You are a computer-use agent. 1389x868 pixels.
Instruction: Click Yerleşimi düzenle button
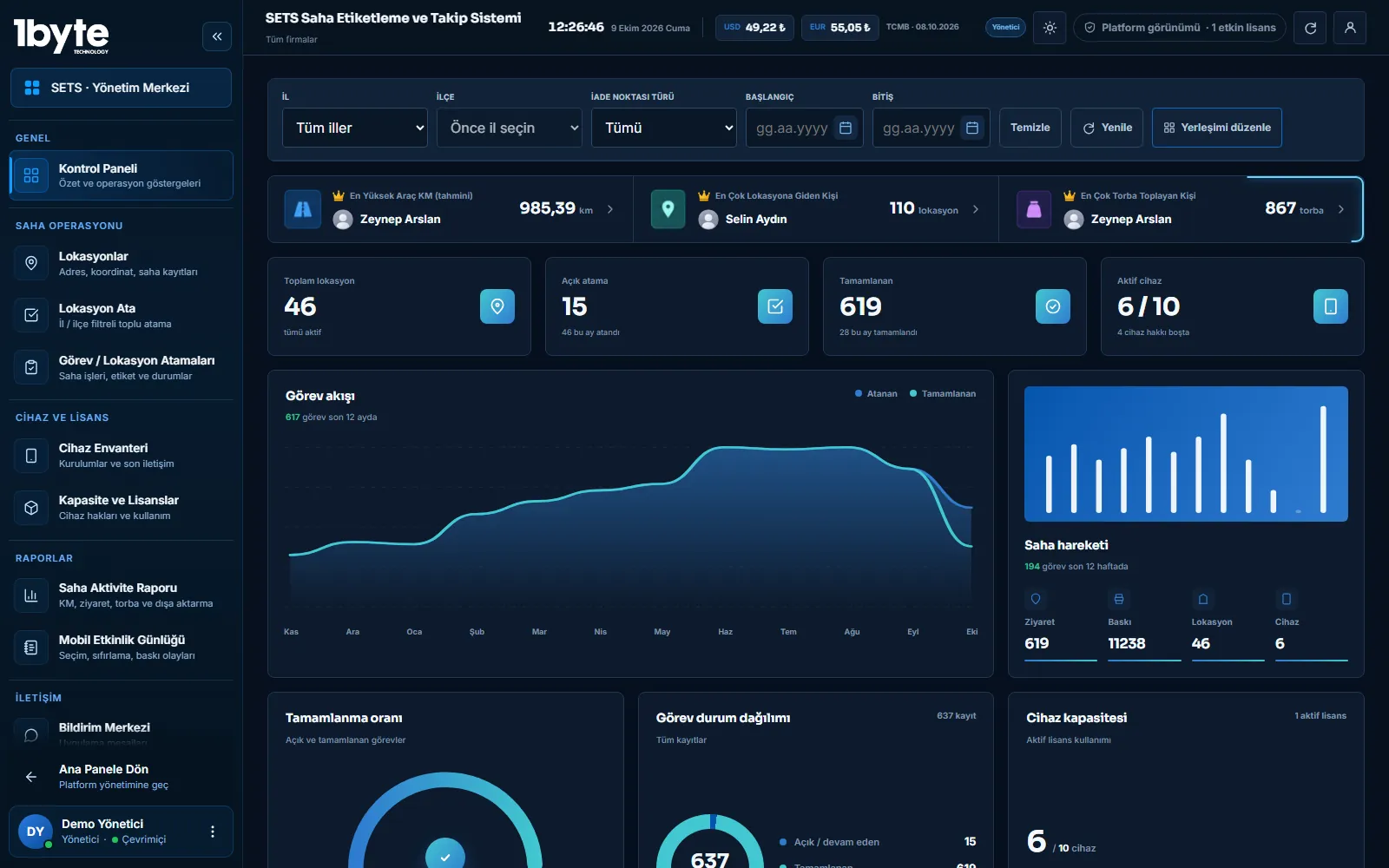(1217, 128)
